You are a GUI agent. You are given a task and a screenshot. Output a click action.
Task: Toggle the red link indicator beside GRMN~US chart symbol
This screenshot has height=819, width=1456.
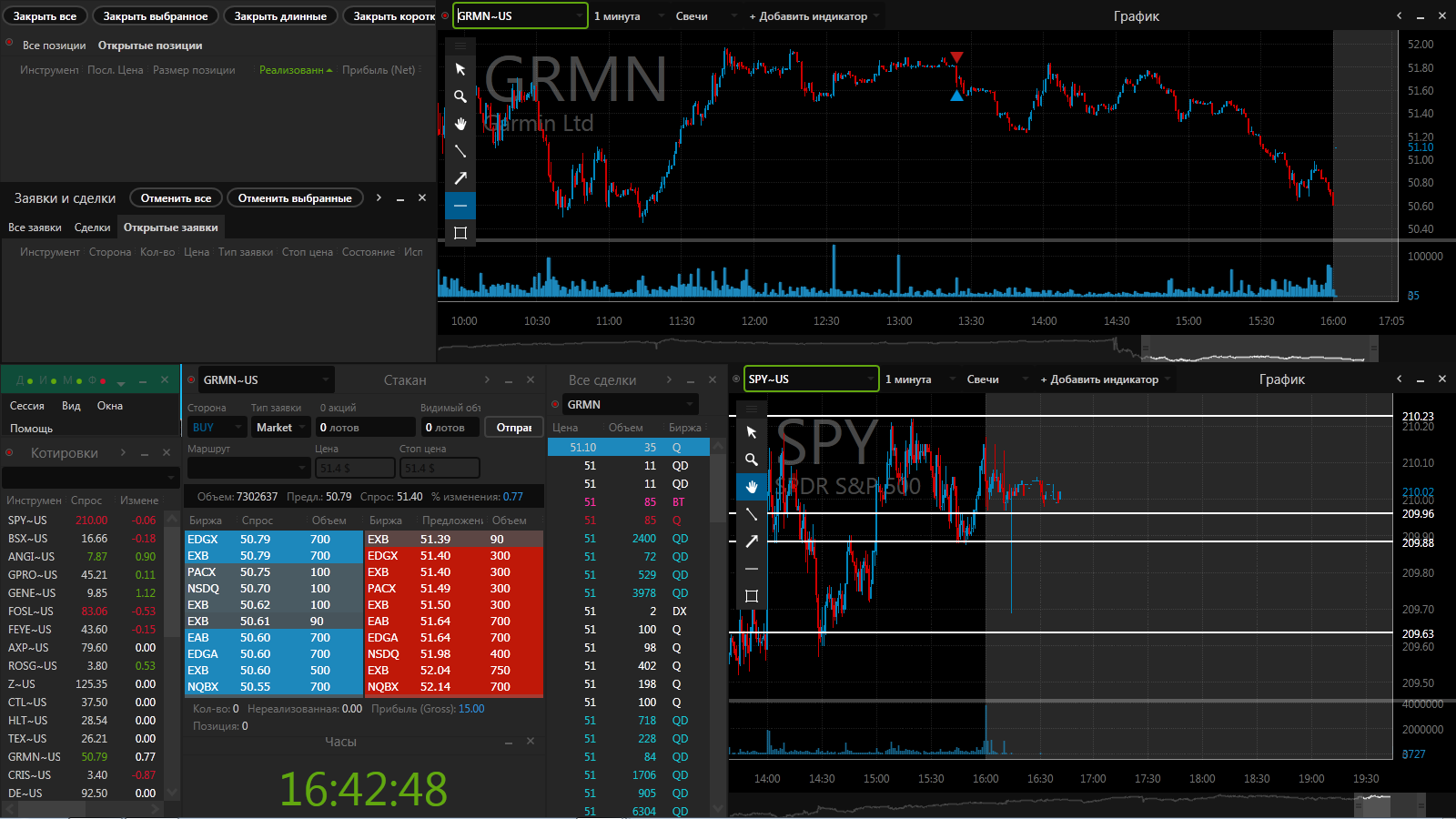coord(445,15)
